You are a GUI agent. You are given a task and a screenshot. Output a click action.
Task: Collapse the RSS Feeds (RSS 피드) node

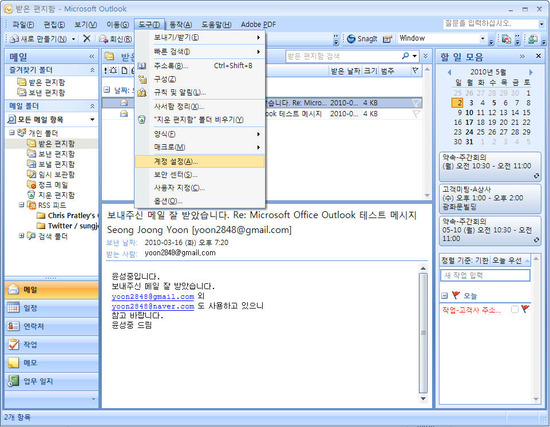tap(22, 205)
